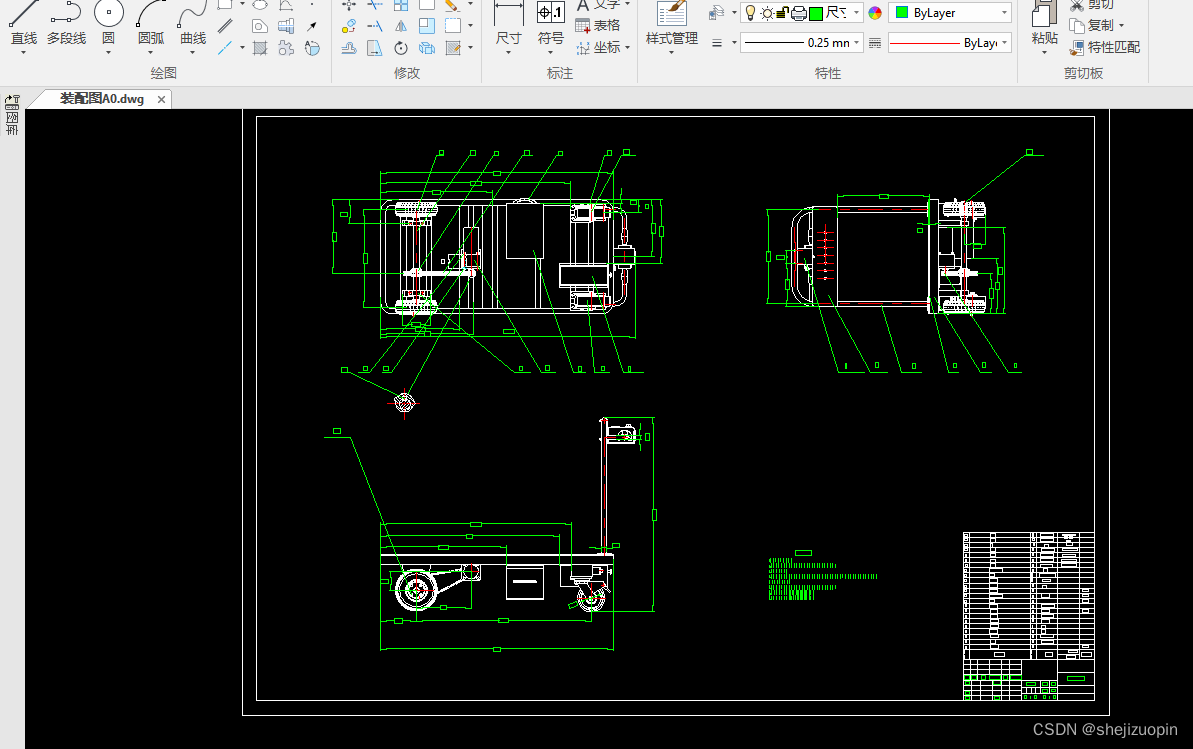1193x749 pixels.
Task: Select the stretch tool in 修改
Action: (375, 48)
